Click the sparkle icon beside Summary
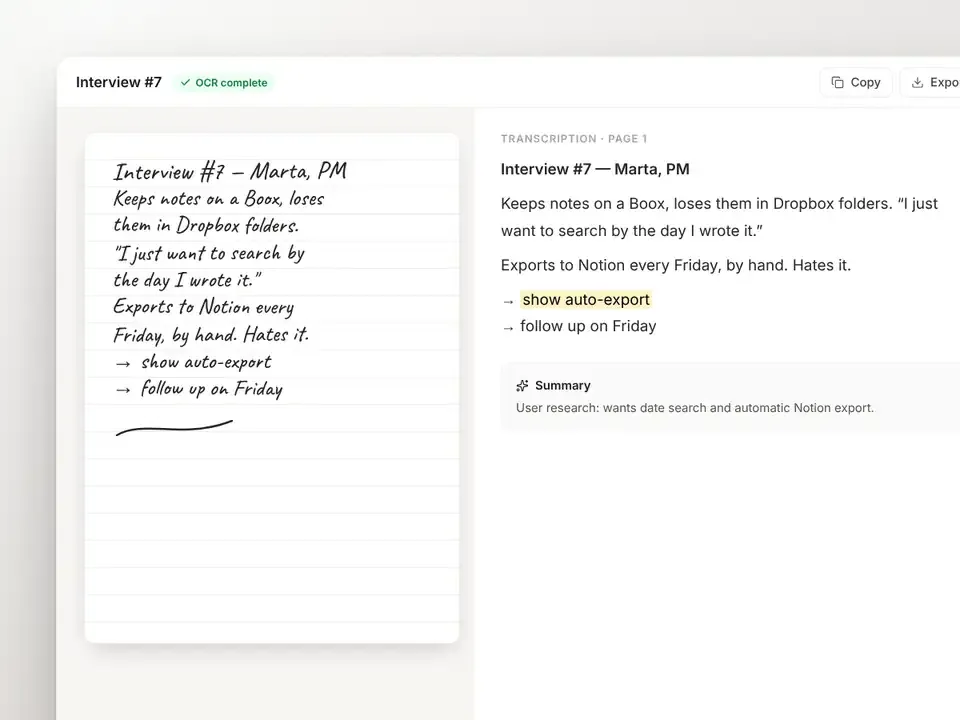 click(522, 386)
